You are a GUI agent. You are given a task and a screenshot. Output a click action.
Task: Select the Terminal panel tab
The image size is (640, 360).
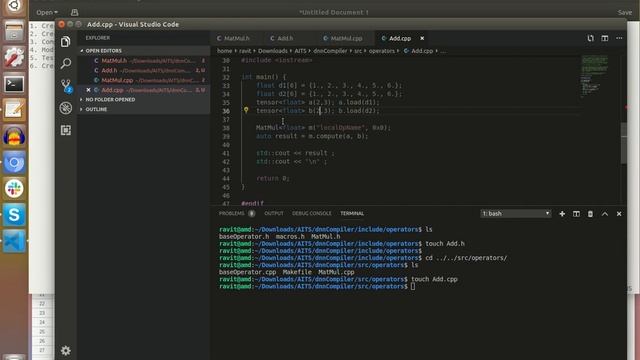pos(352,213)
